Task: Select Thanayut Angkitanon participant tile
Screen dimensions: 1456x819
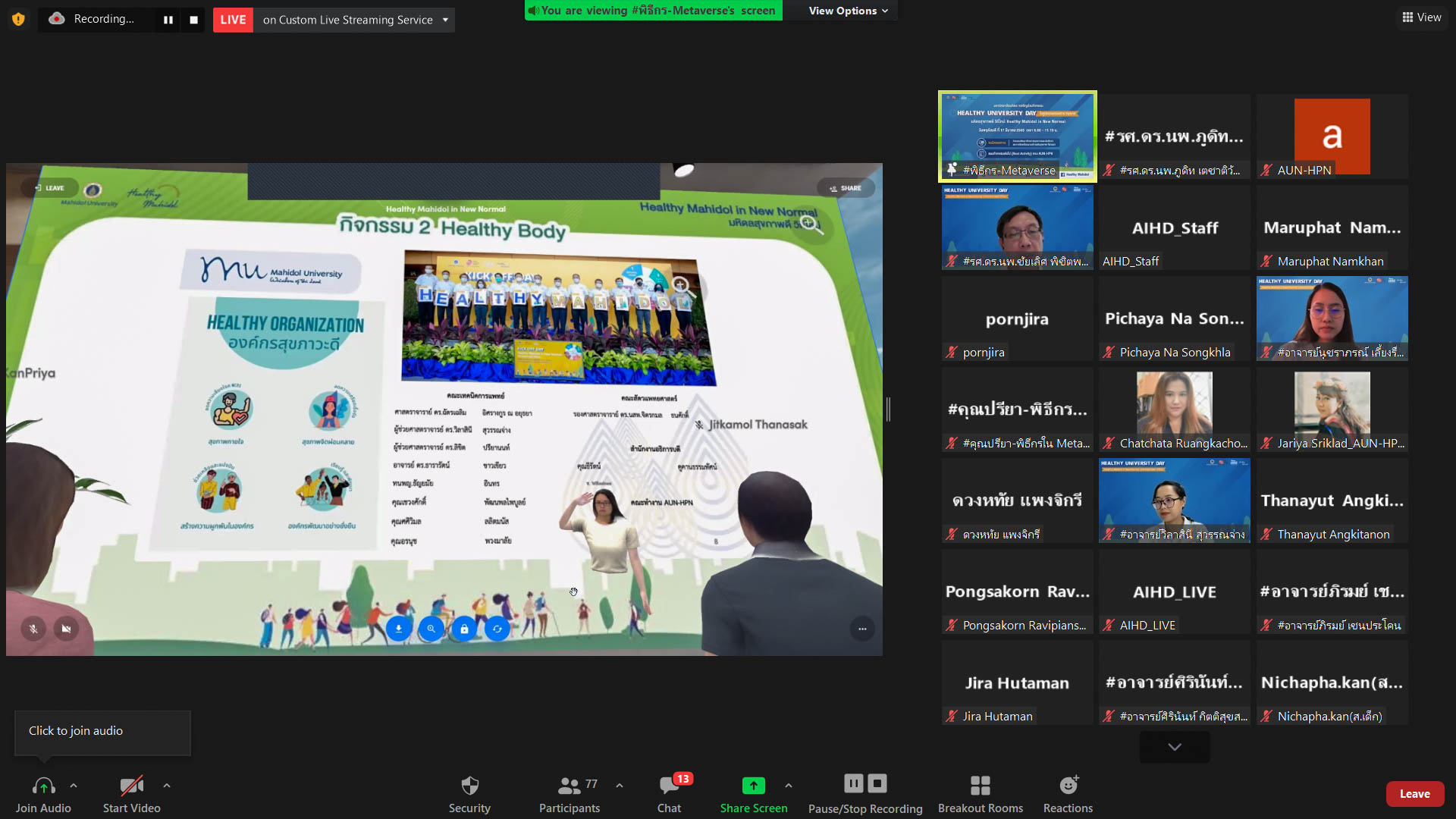Action: [x=1332, y=500]
